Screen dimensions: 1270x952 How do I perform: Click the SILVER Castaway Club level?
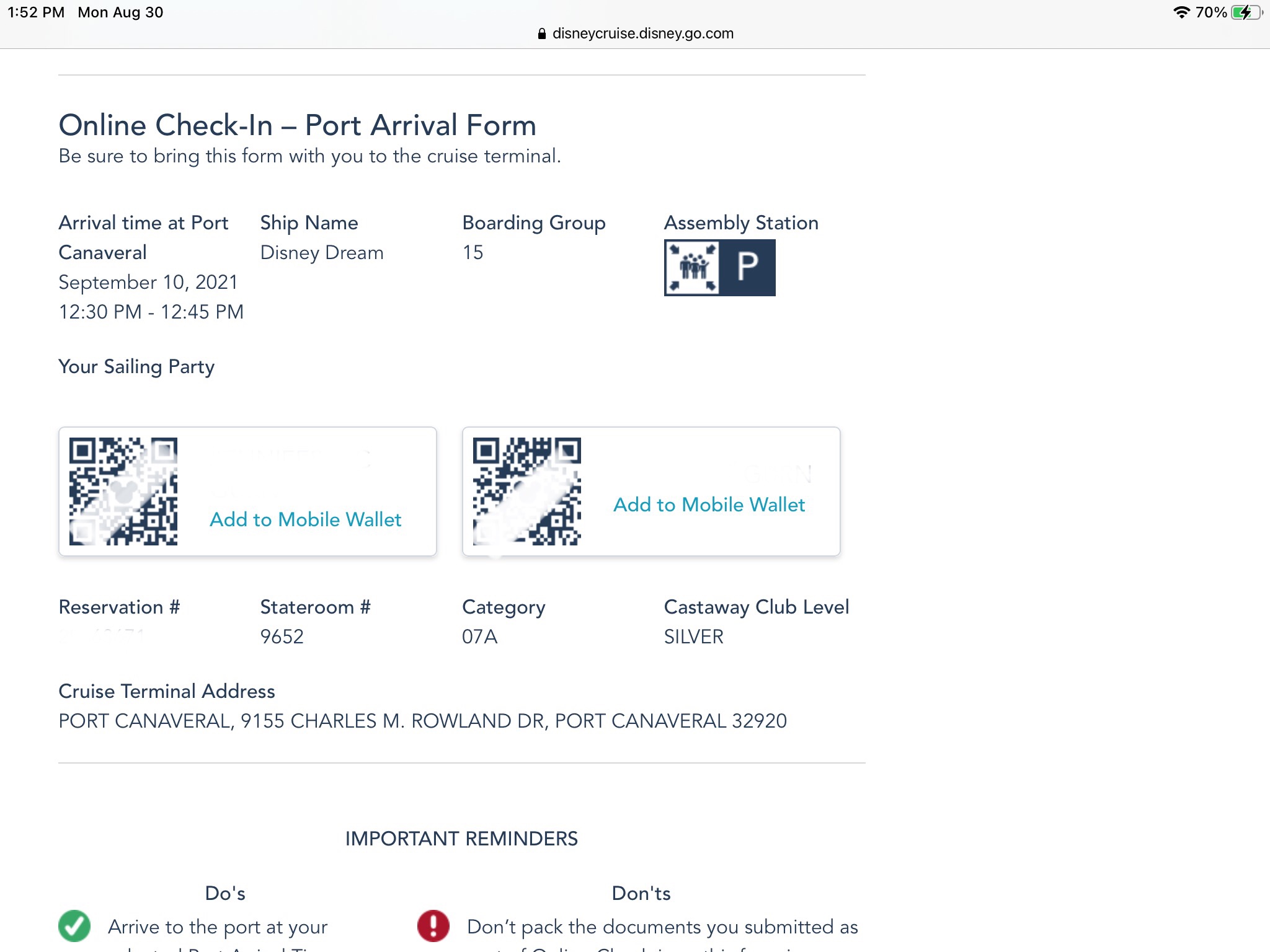tap(693, 637)
